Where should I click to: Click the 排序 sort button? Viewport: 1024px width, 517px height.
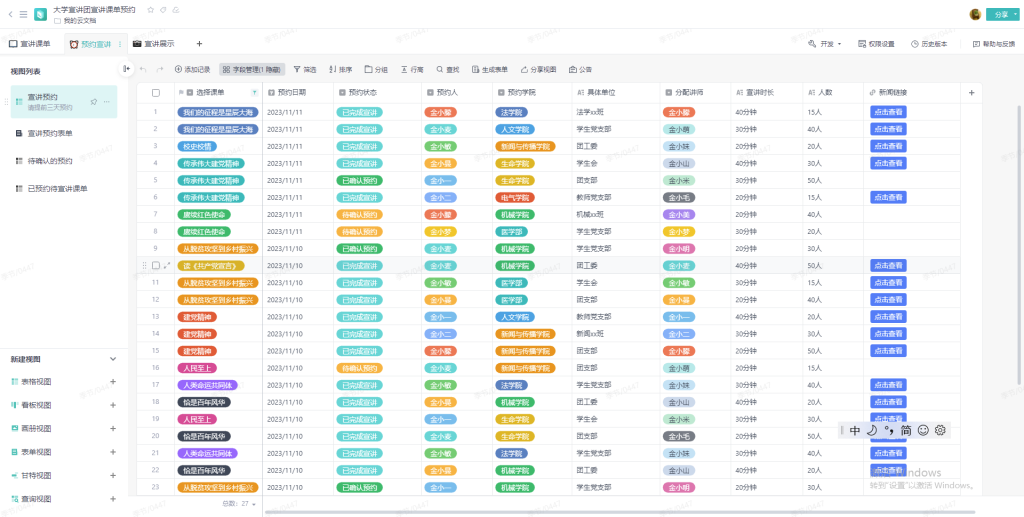(x=341, y=69)
